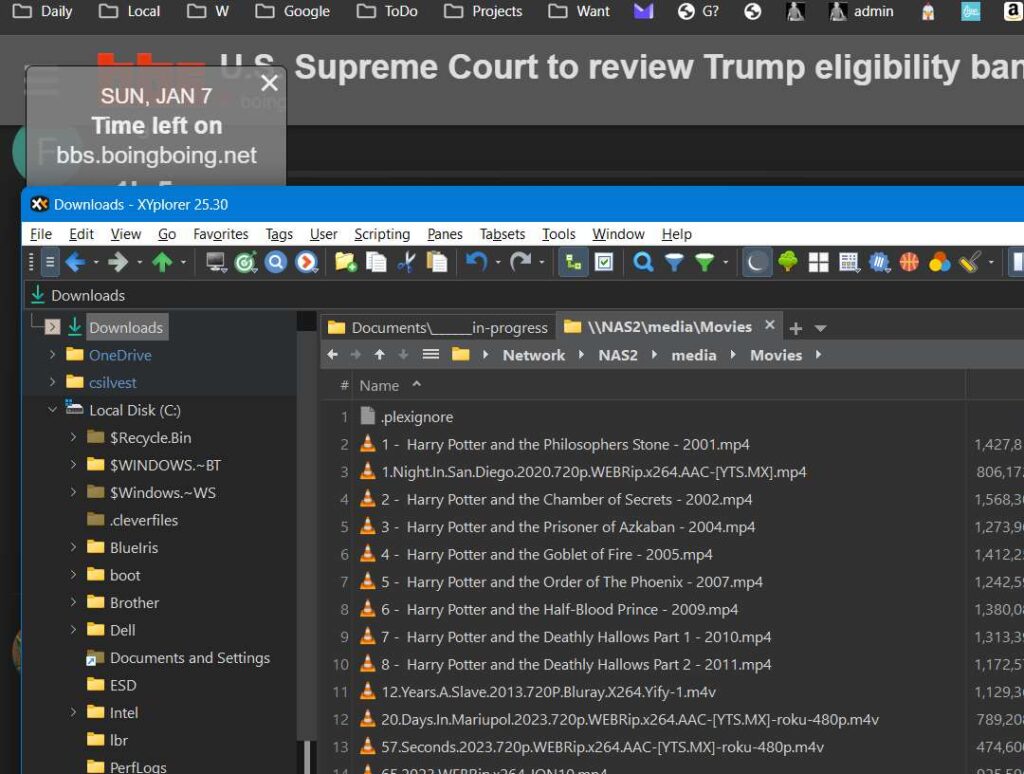
Task: Click the new tab plus button
Action: [x=796, y=328]
